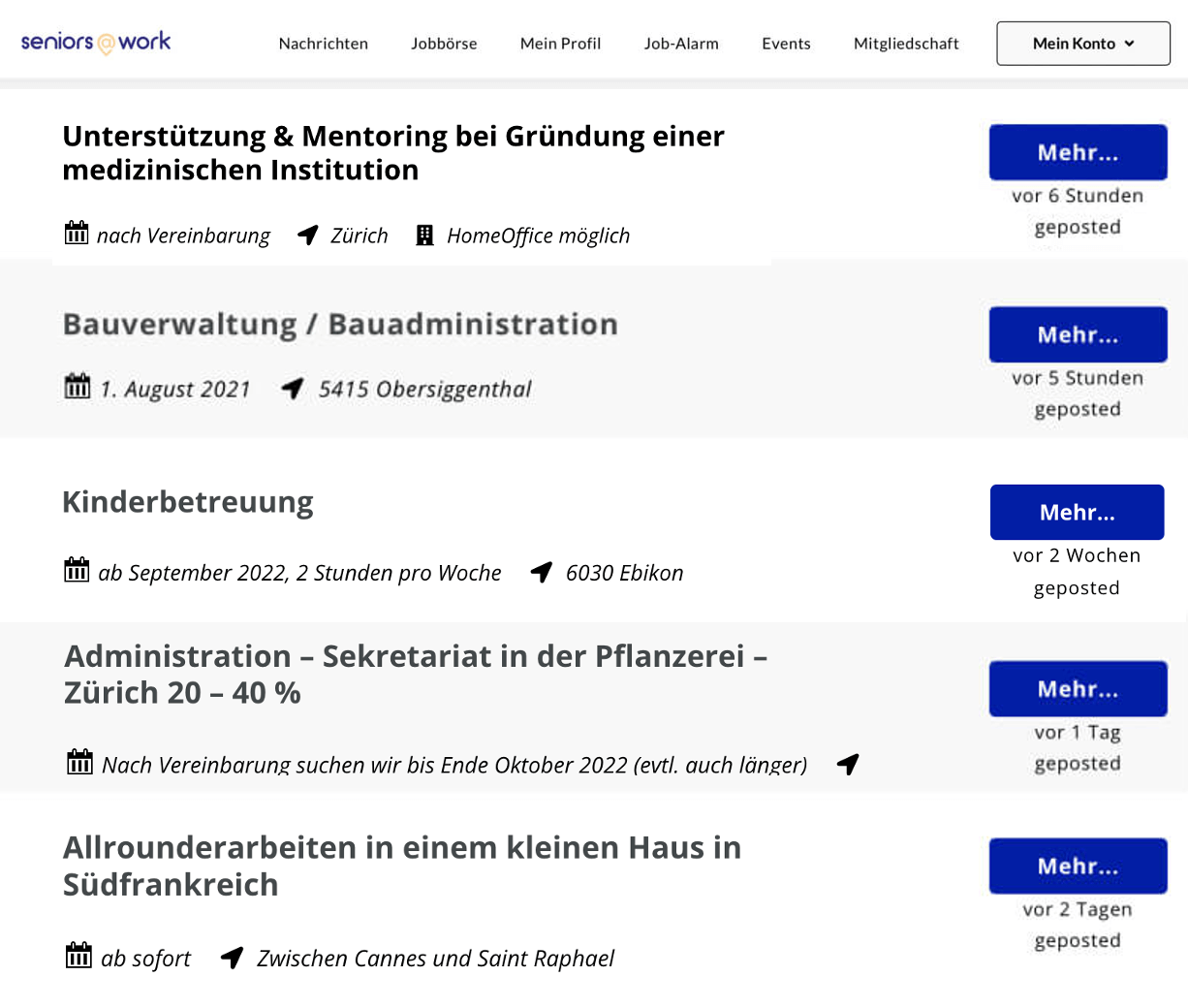
Task: Open the Job-Alarm page
Action: coord(681,44)
